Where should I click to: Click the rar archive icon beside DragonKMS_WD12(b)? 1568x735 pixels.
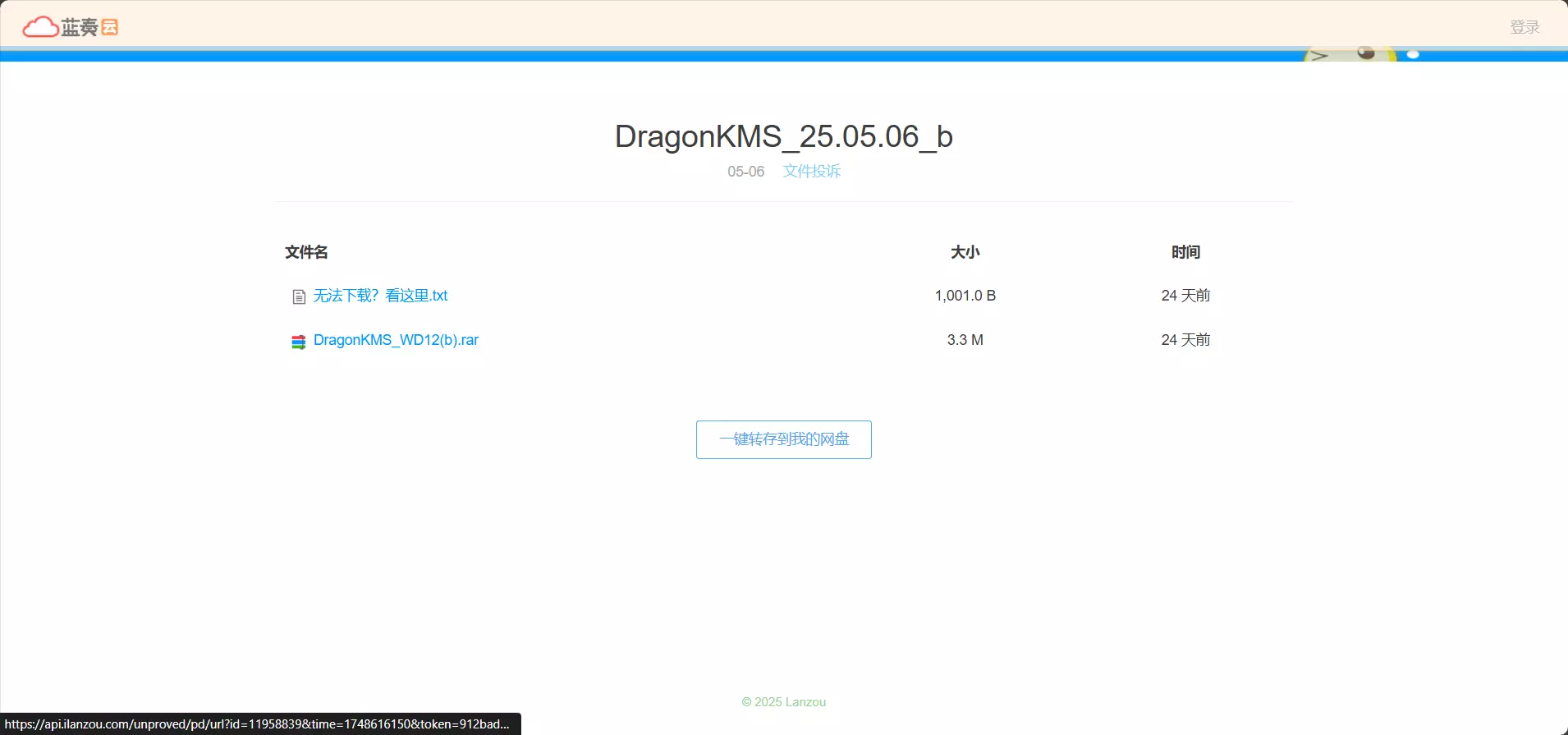click(x=299, y=342)
